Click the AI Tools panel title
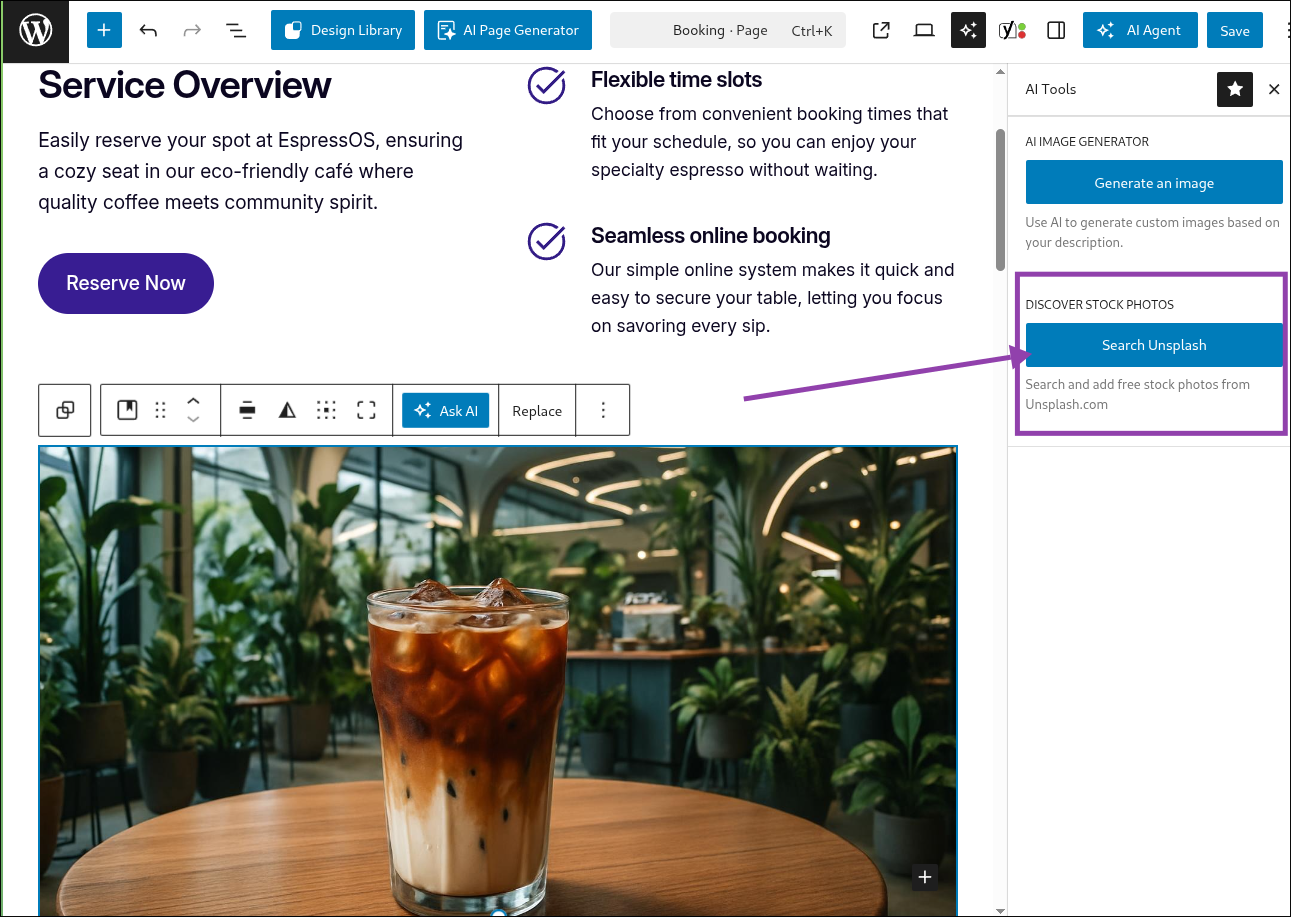Viewport: 1291px width, 917px height. (1051, 89)
